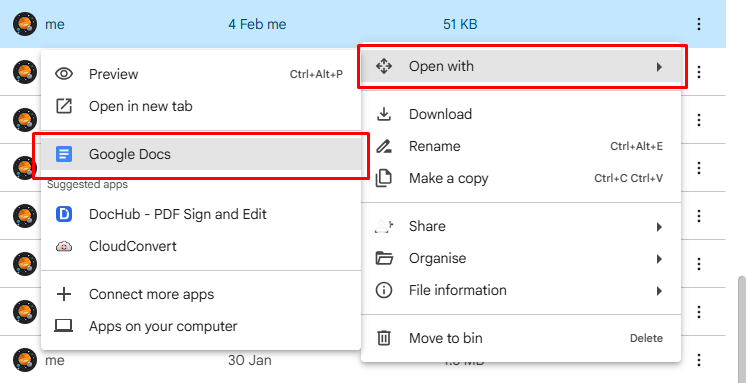
Task: Click the trash icon to Move to bin
Action: tap(384, 338)
